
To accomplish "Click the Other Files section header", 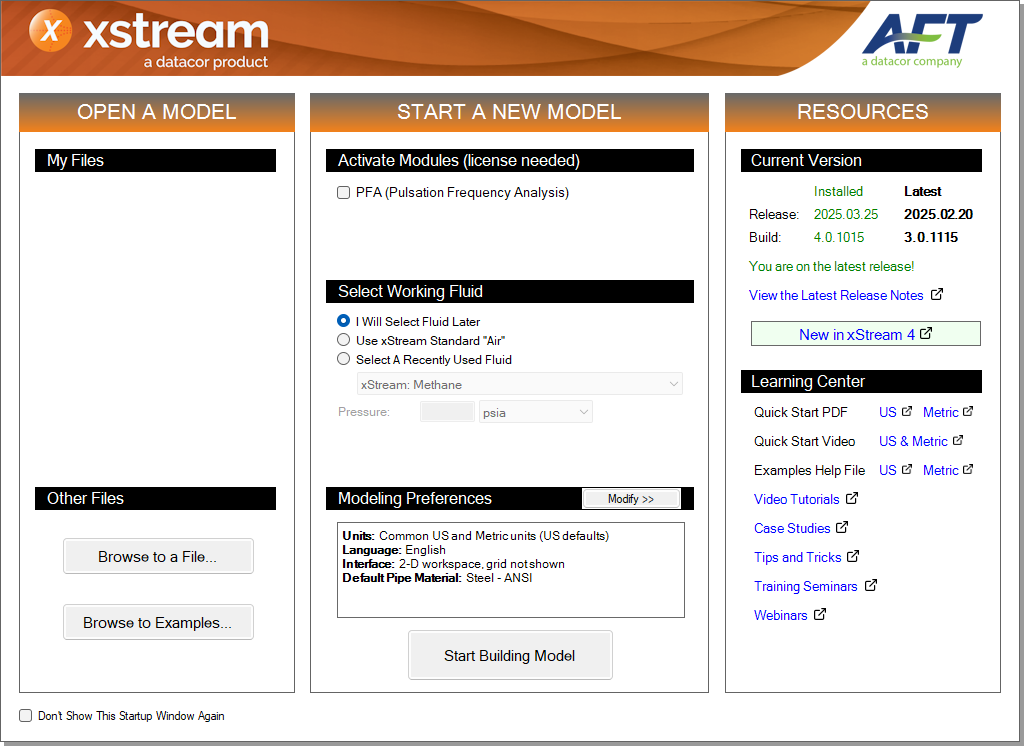I will (x=155, y=498).
